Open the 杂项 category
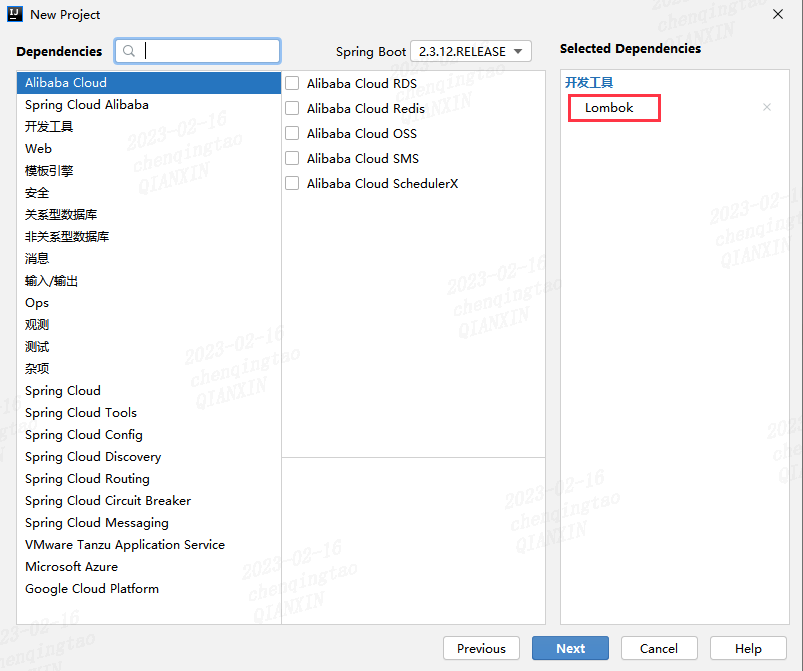 (149, 369)
